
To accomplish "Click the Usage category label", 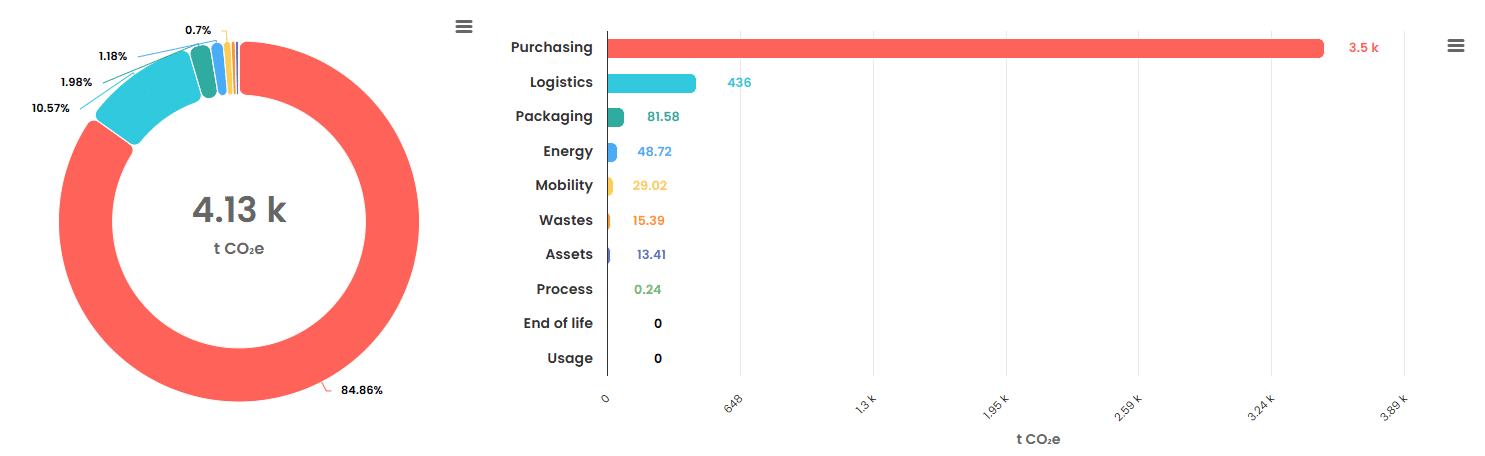I will coord(570,358).
